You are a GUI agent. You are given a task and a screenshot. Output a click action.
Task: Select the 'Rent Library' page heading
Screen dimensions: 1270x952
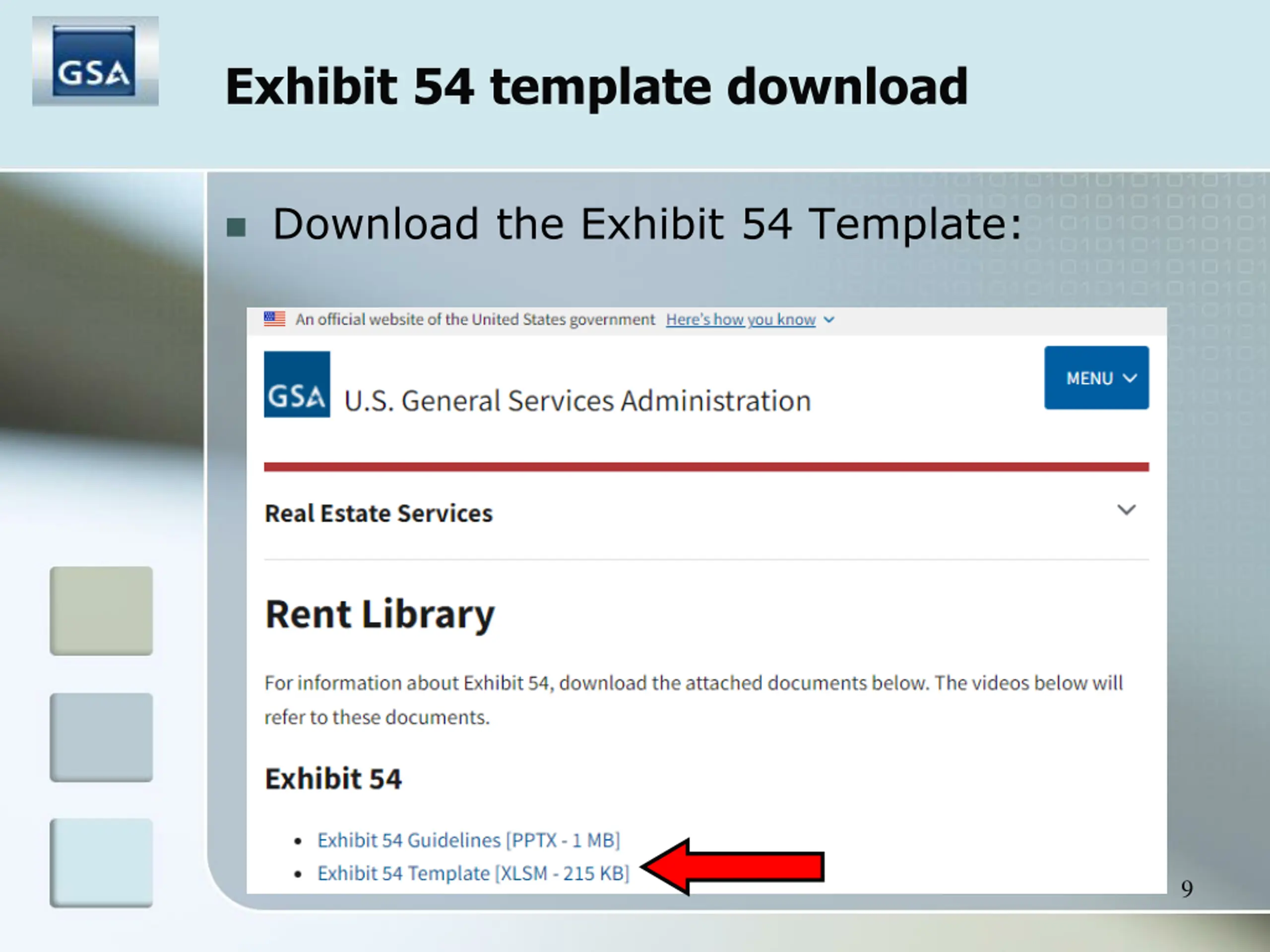coord(380,614)
